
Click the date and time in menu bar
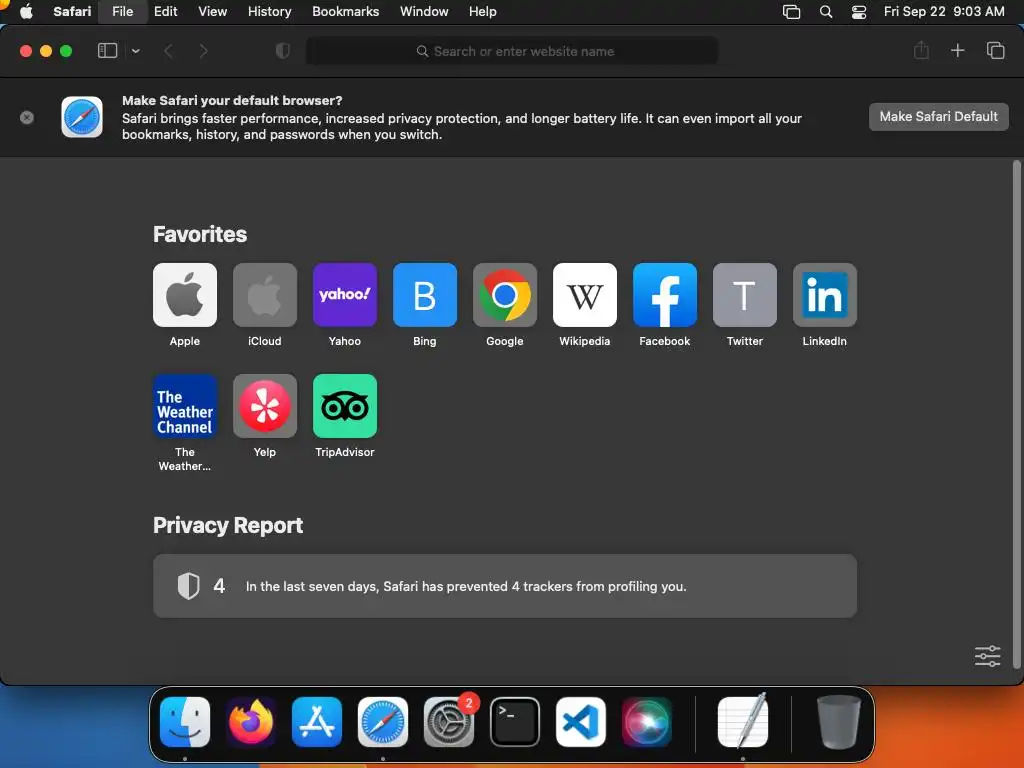click(x=944, y=12)
